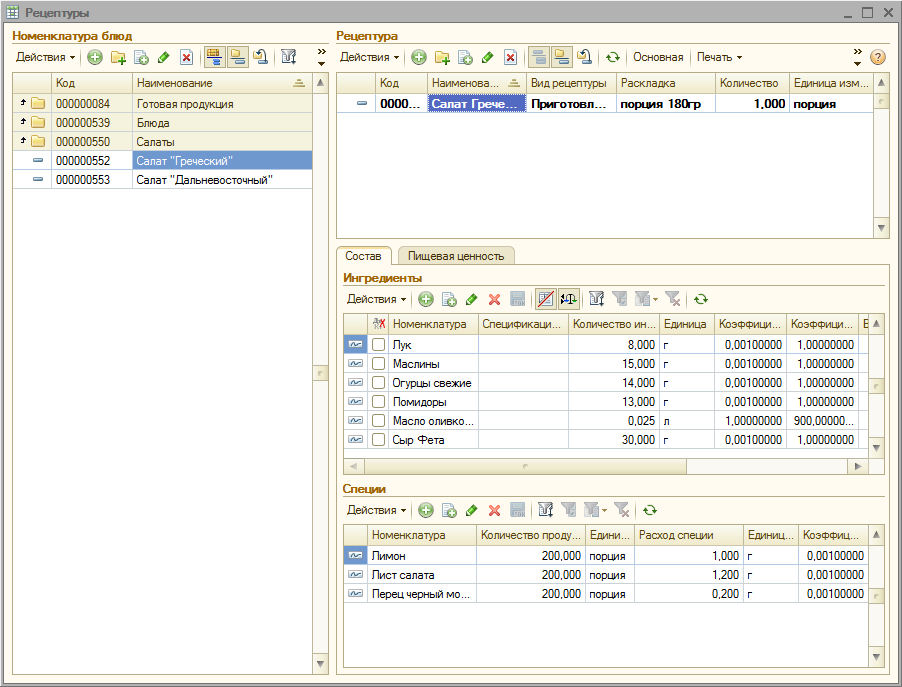Refresh the Специи table
The image size is (902, 687).
649,510
